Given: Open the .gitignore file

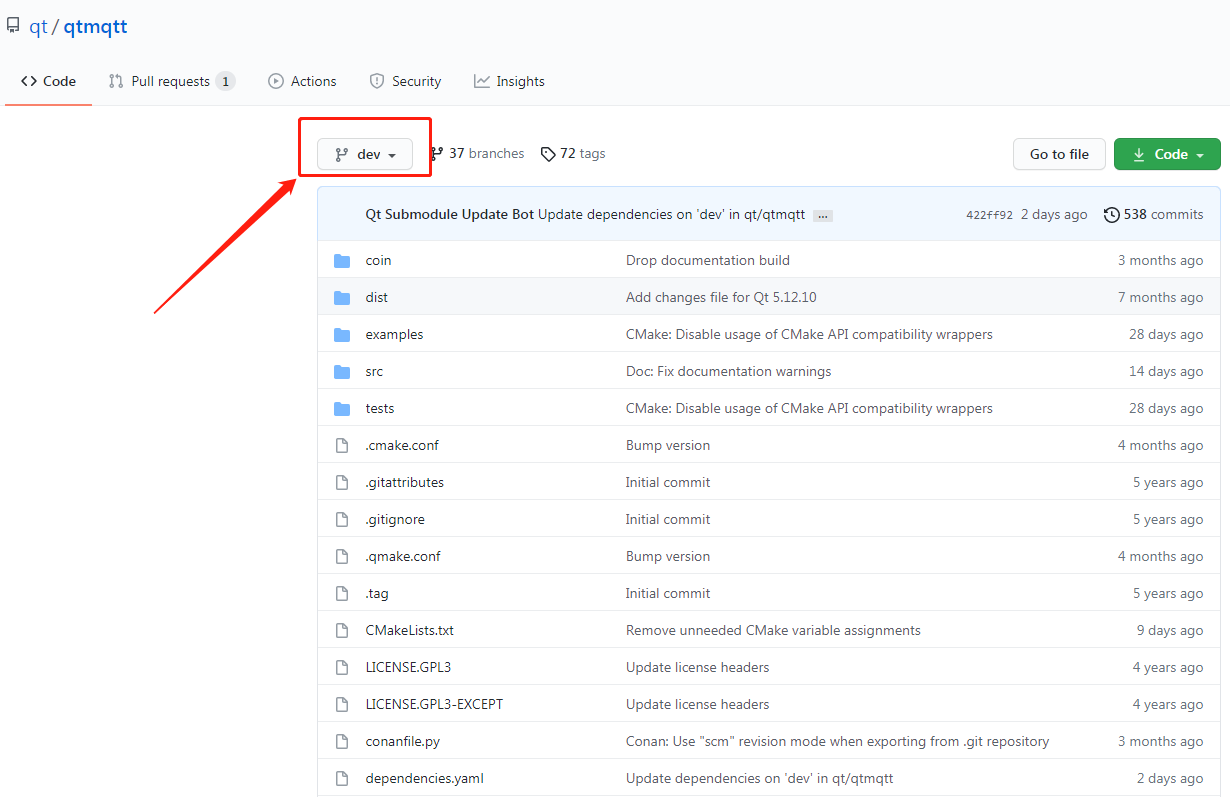Looking at the screenshot, I should click(395, 520).
